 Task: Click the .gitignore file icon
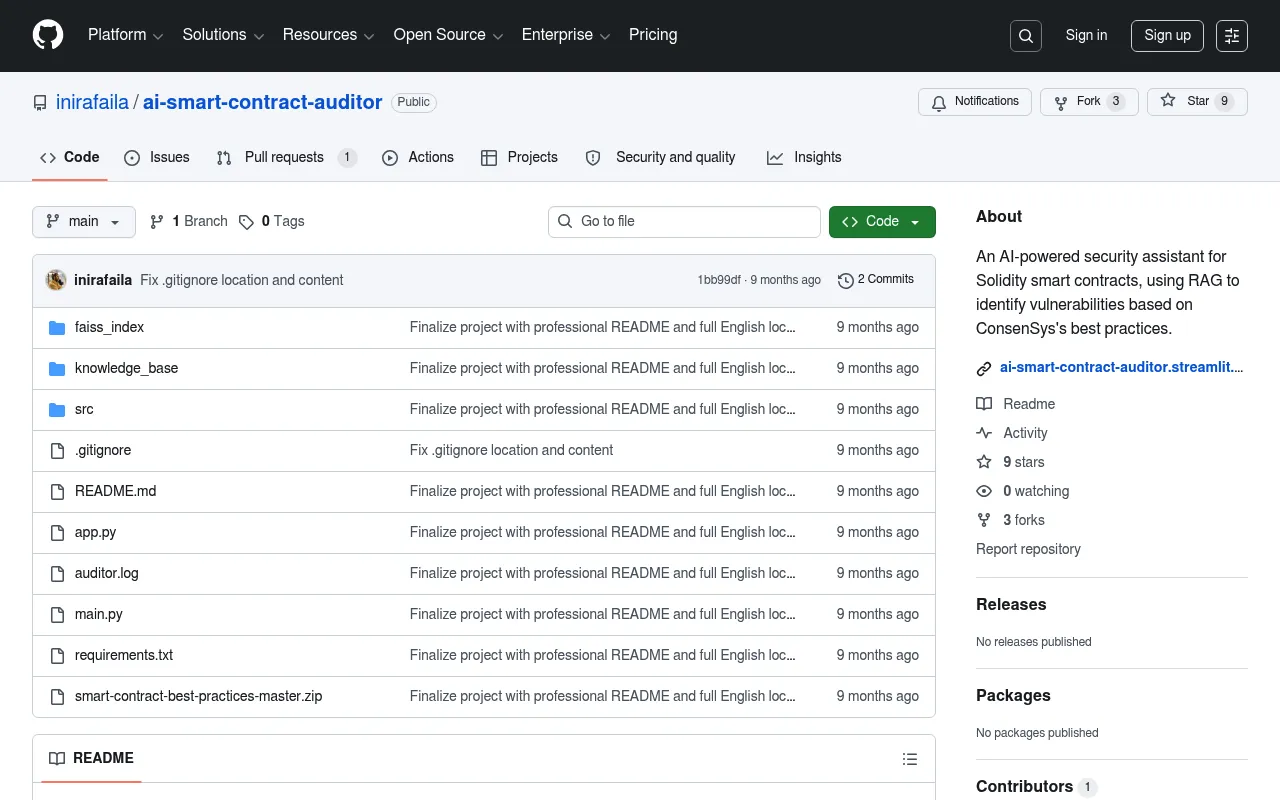tap(57, 450)
